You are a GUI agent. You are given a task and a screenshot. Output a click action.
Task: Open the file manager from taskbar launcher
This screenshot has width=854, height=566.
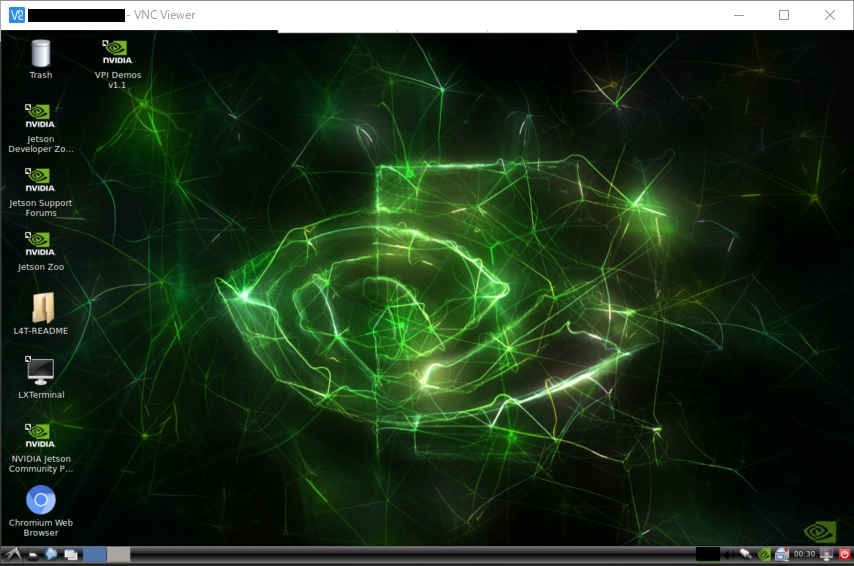click(33, 555)
